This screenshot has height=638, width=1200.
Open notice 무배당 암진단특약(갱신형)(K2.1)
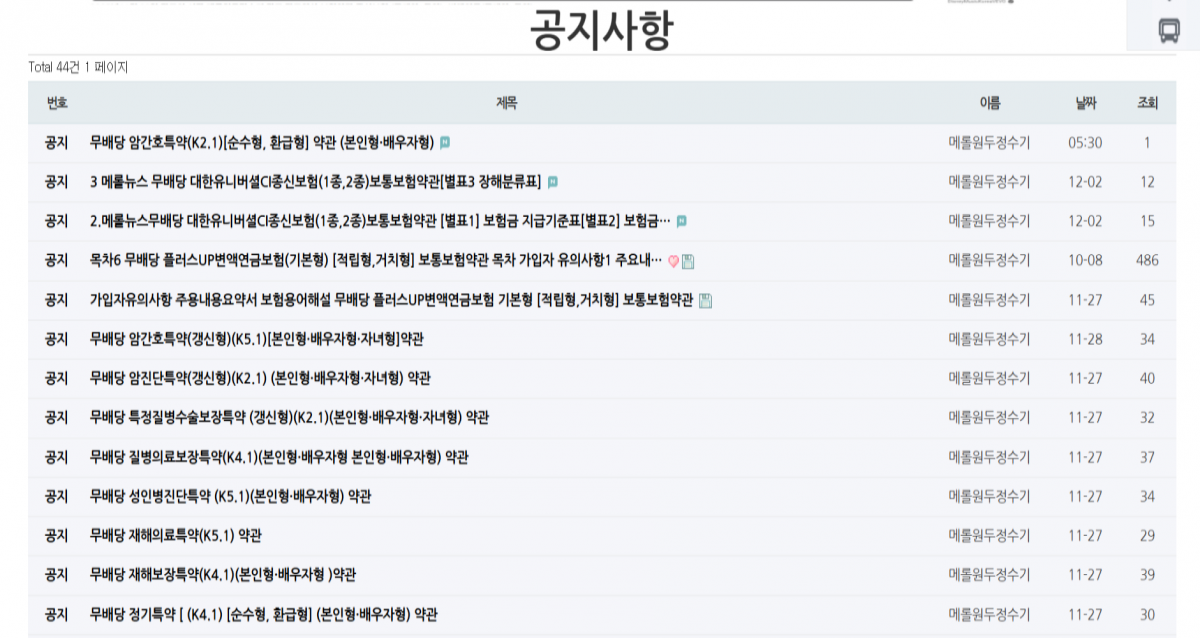pyautogui.click(x=260, y=378)
